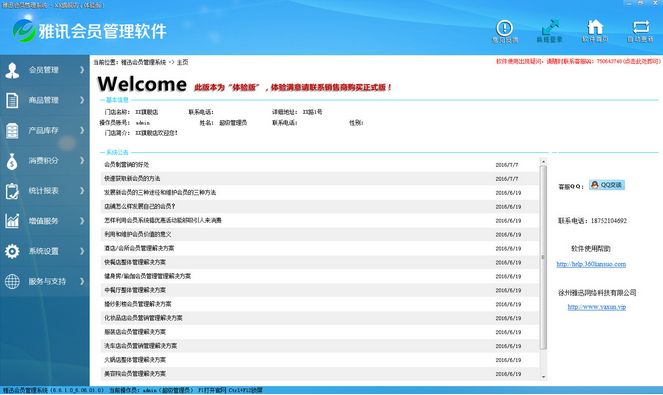Open 美容院会员管理解决方案 row
The image size is (663, 395).
point(319,374)
